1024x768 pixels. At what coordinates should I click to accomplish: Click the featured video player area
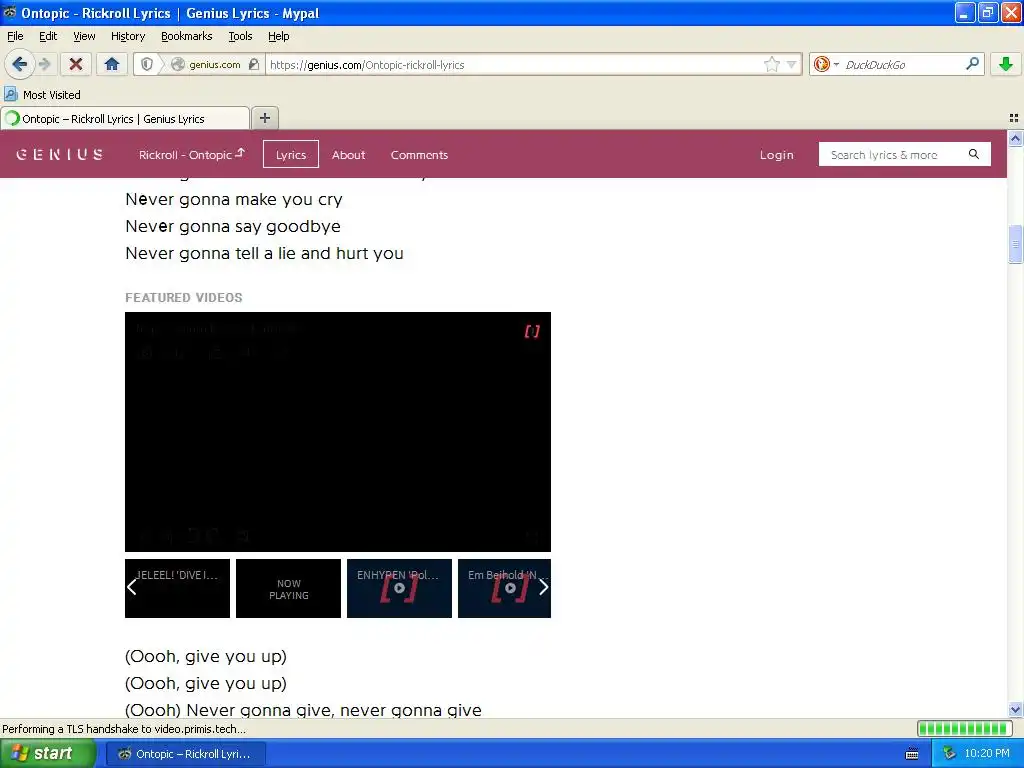tap(338, 432)
